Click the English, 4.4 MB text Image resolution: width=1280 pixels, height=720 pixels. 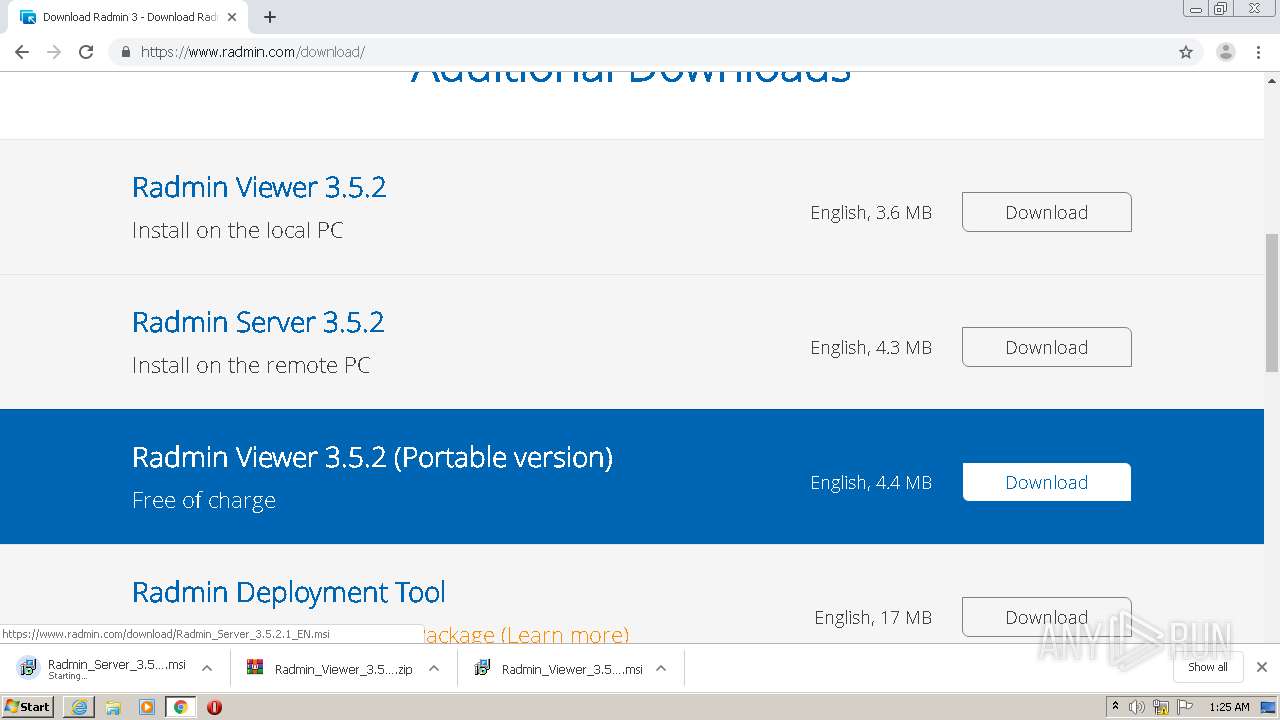871,483
